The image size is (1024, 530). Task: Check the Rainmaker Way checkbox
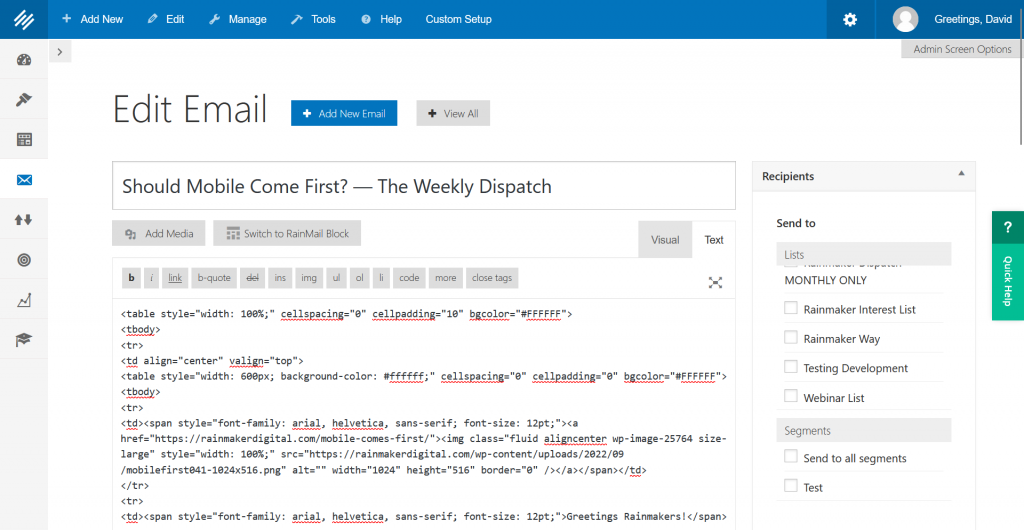click(791, 337)
